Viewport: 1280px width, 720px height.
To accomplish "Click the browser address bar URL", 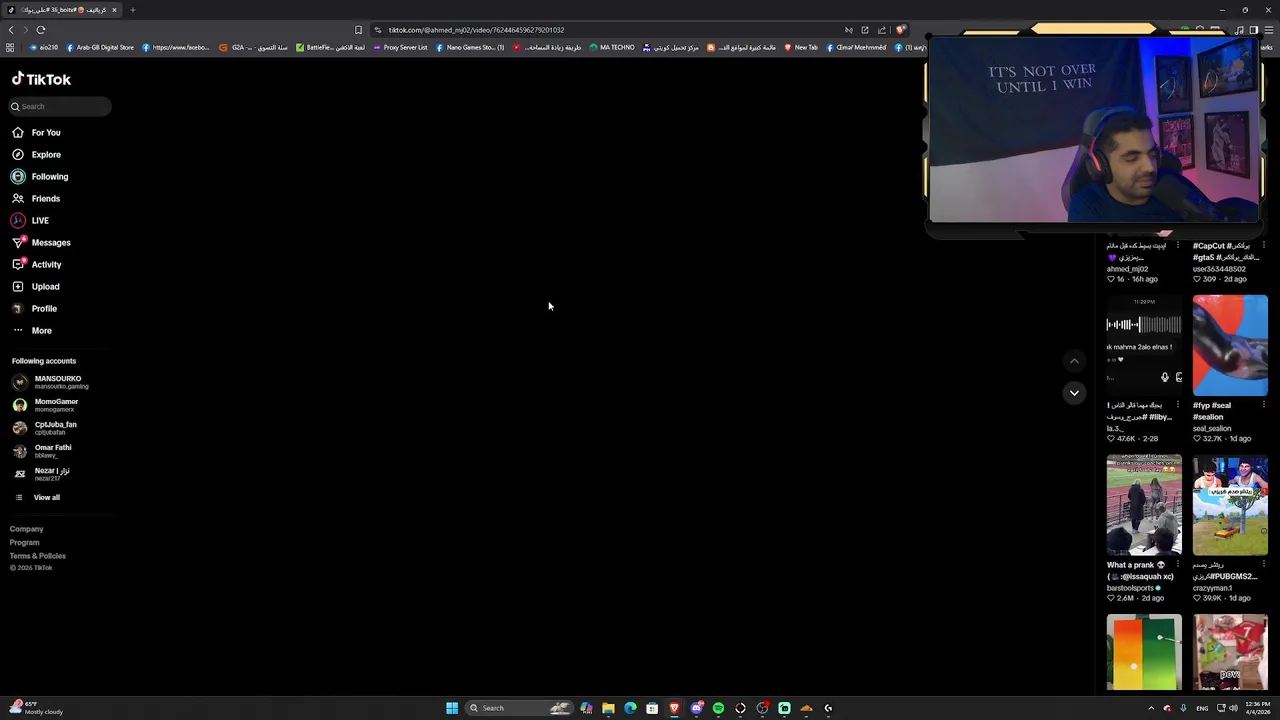I will pos(476,30).
